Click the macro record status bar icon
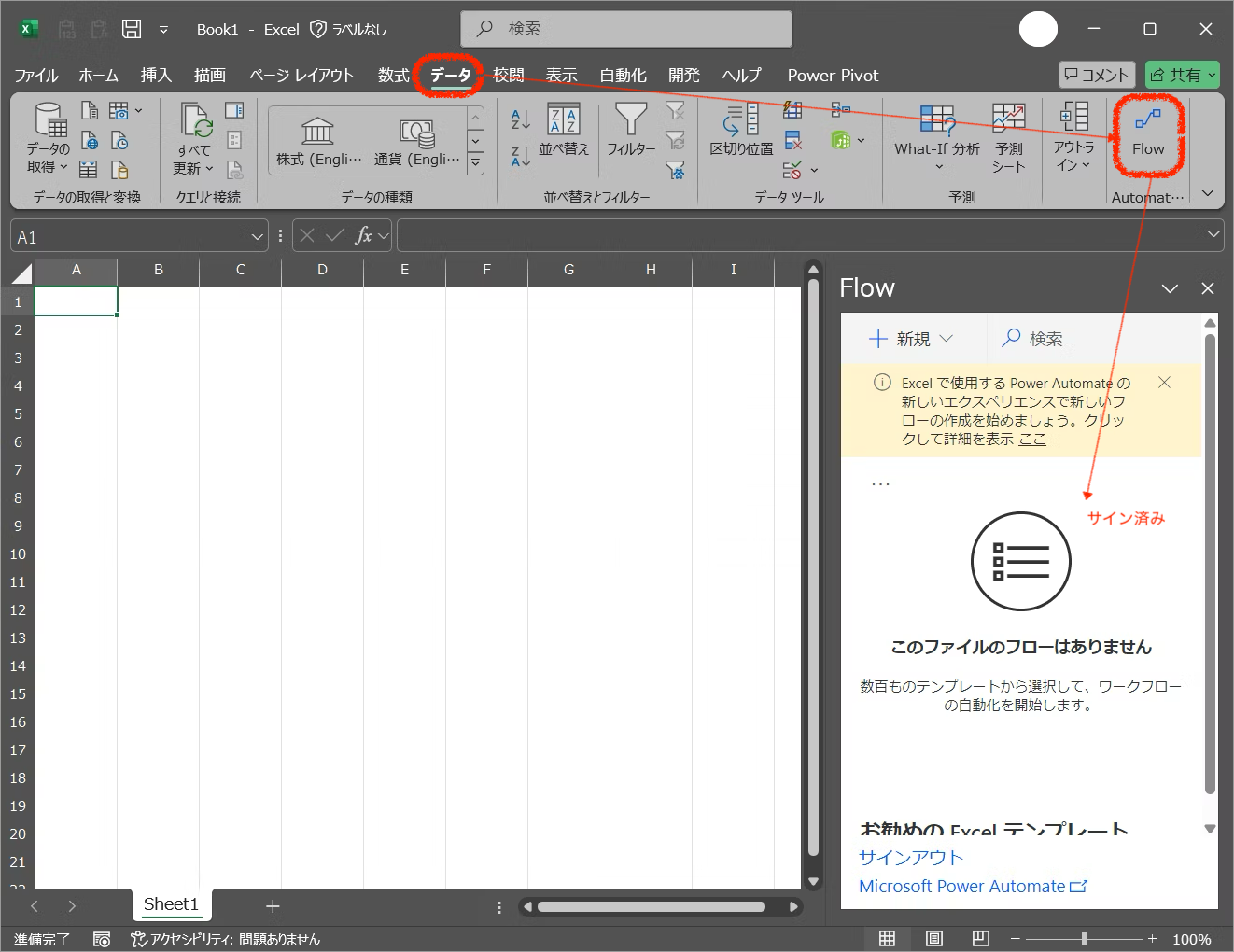The height and width of the screenshot is (952, 1234). pos(102,939)
